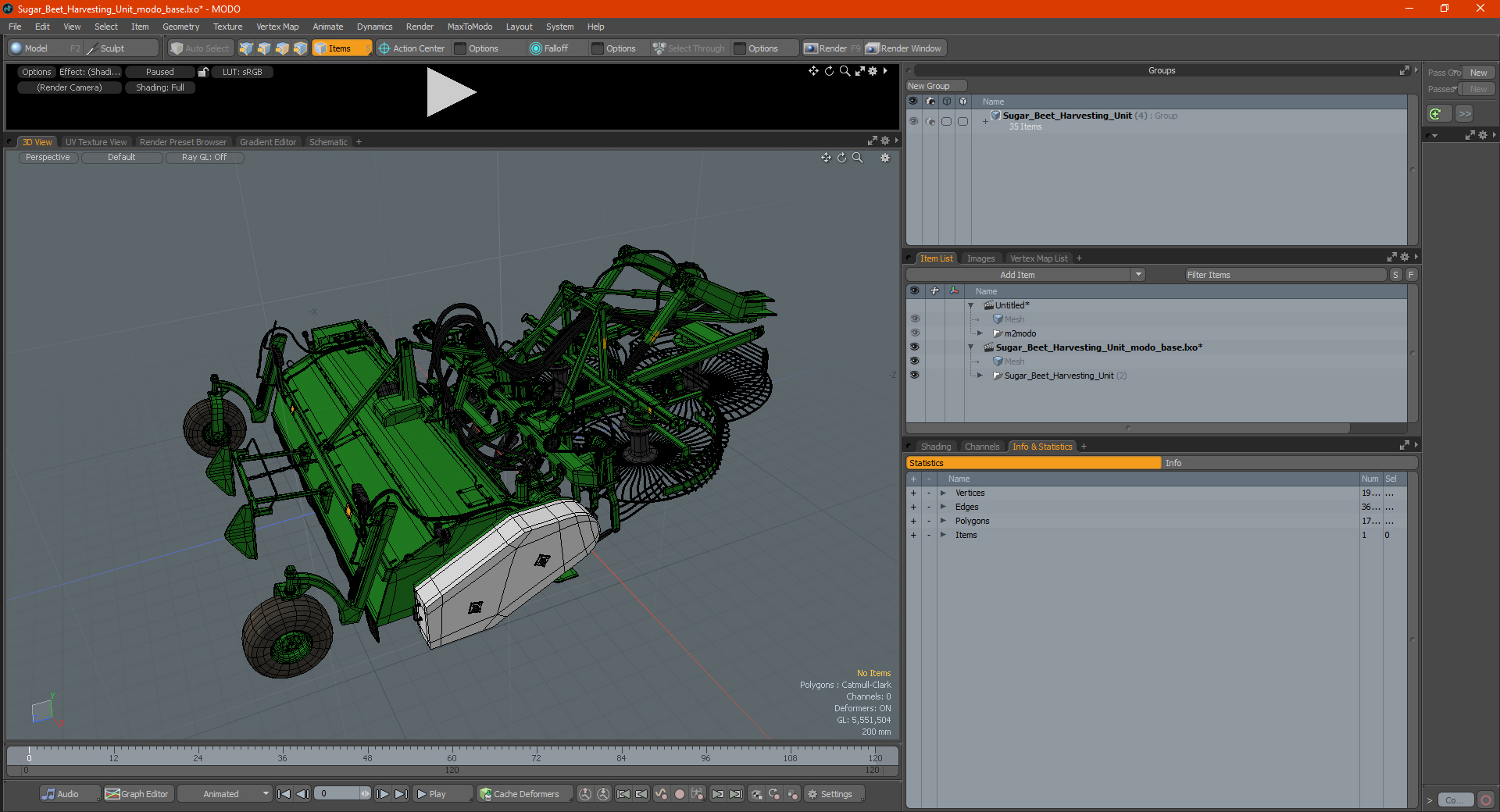Expand Sugar_Beet_Harvesting_Unit (2) item
Screen dimensions: 1500x812
tap(980, 376)
